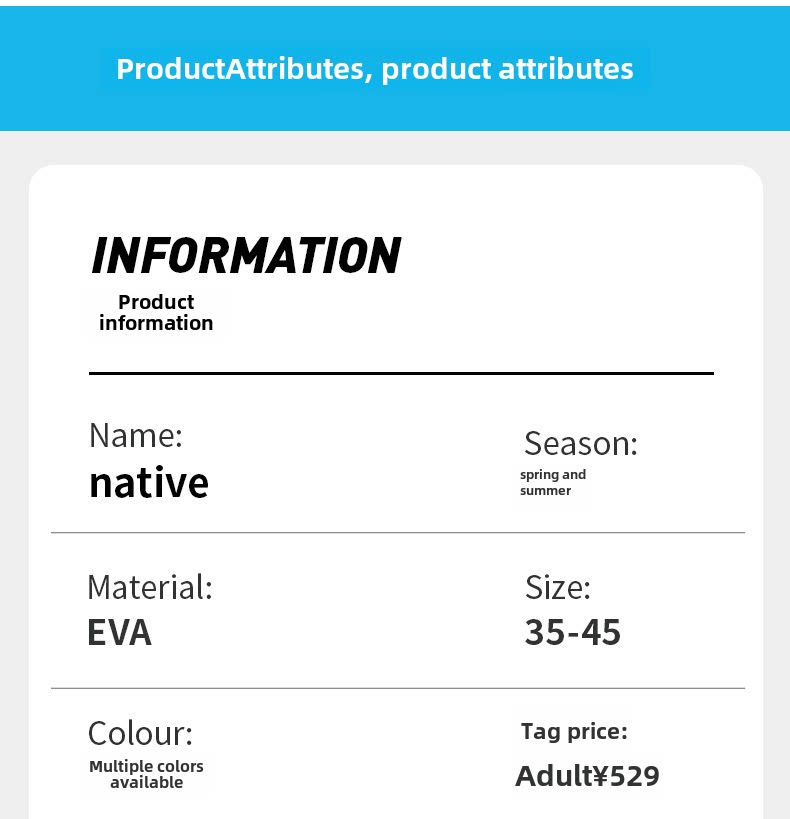Viewport: 790px width, 819px height.
Task: Select the 'Product information' subtitle
Action: click(x=156, y=312)
